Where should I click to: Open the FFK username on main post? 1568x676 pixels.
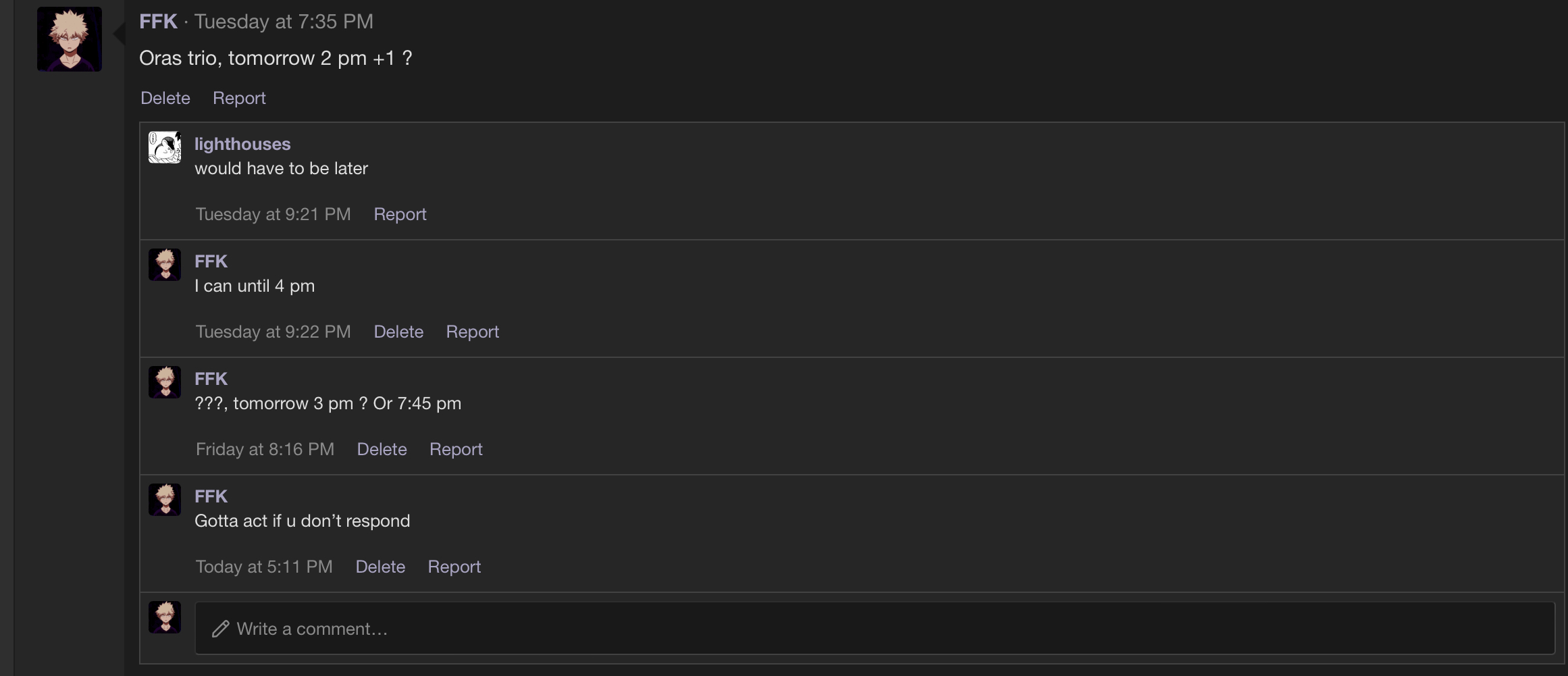tap(158, 22)
